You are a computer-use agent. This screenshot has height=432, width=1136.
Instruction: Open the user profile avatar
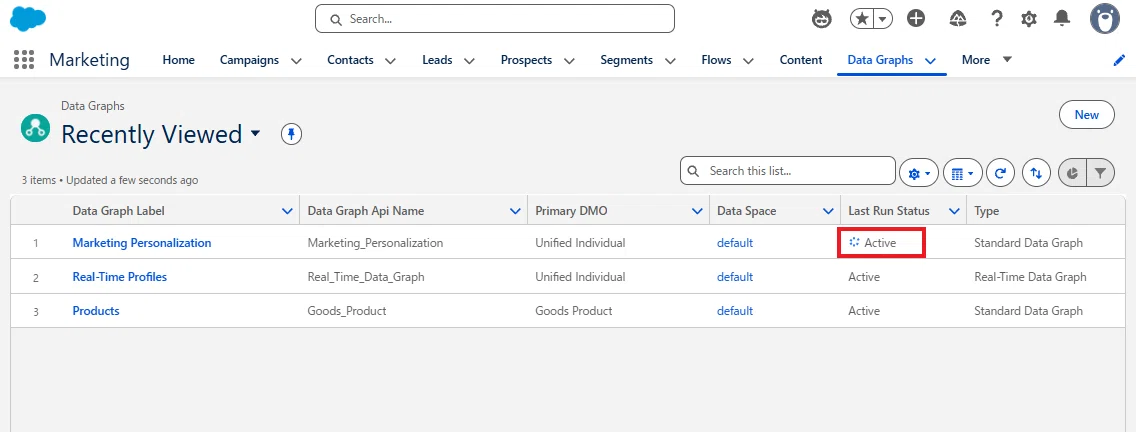1105,19
